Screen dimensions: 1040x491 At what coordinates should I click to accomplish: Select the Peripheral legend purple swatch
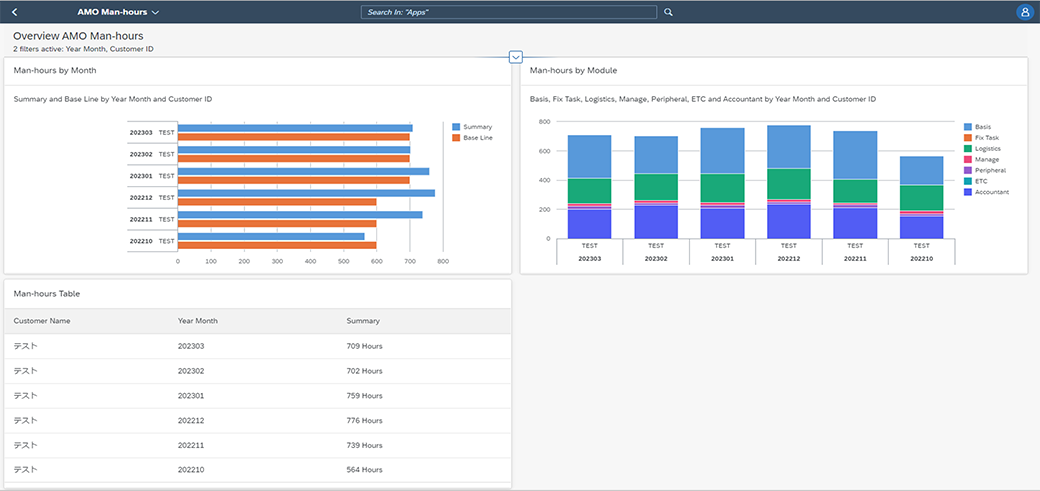coord(968,171)
